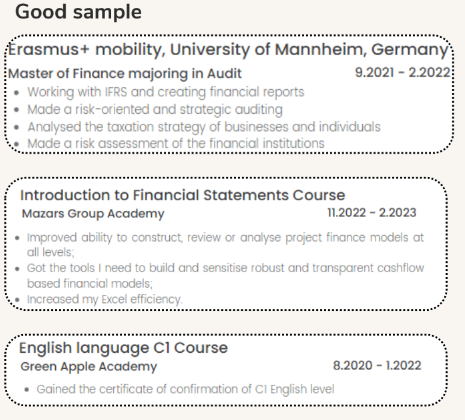The height and width of the screenshot is (420, 465).
Task: Click the date range 11.2022 - 2.2023
Action: coord(372,213)
